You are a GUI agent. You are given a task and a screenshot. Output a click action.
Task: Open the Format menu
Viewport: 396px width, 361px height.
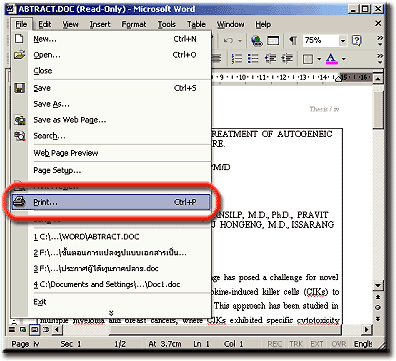pos(134,24)
